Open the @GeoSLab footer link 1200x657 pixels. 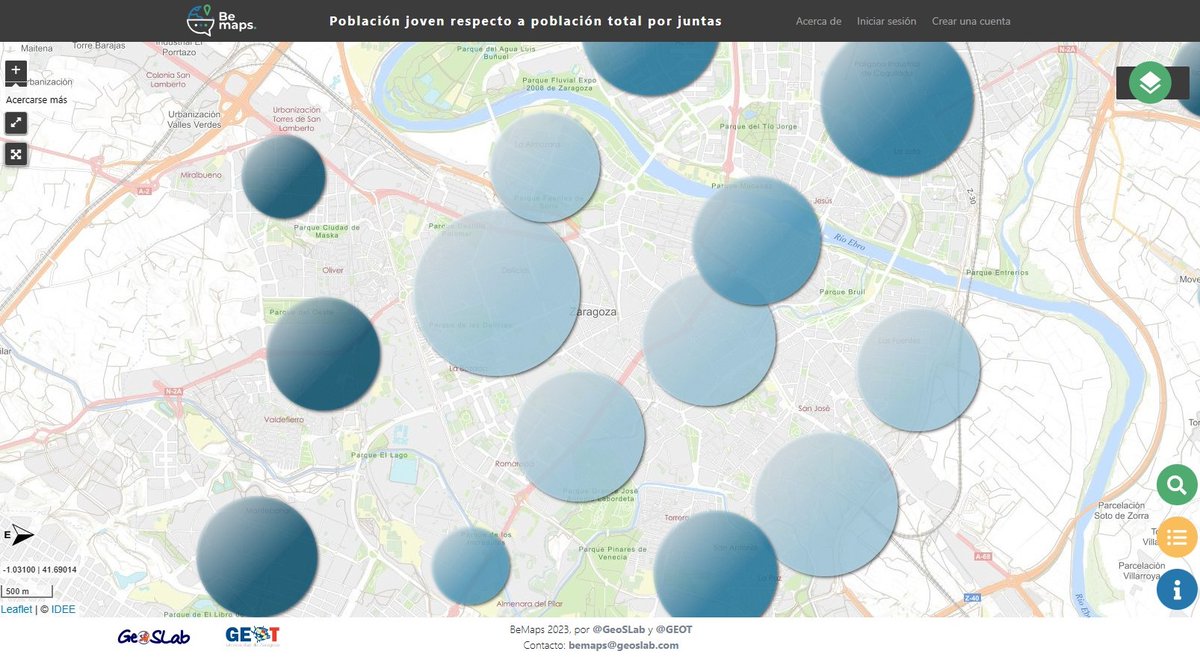619,629
